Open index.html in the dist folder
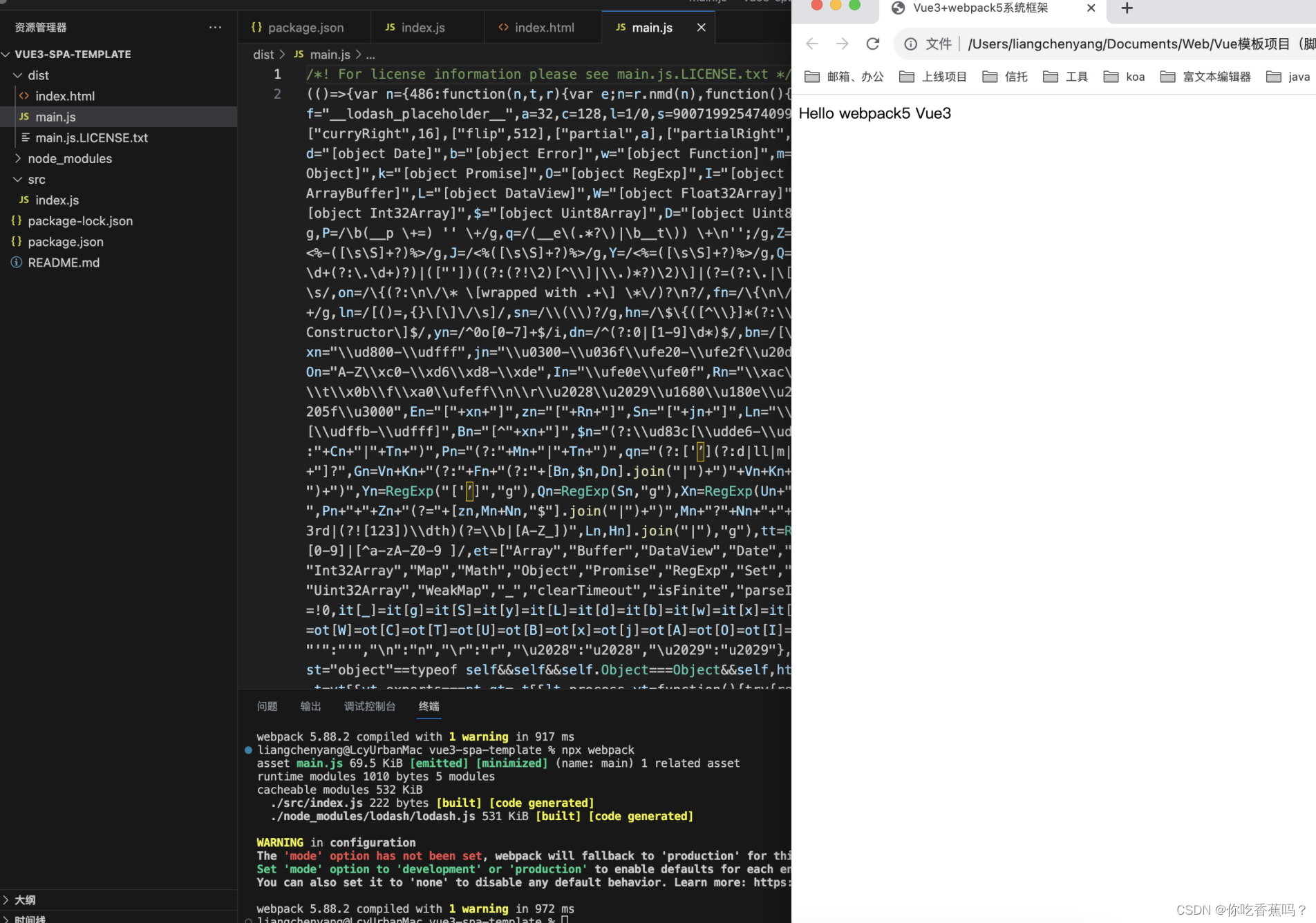1316x923 pixels. tap(64, 96)
